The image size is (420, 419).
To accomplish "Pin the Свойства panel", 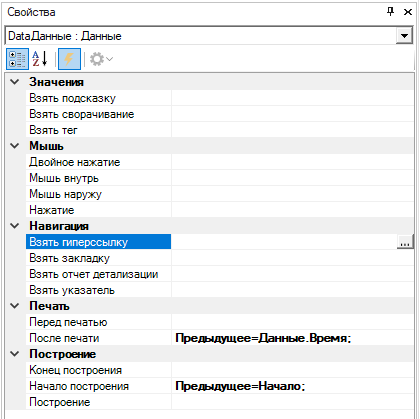I will click(x=390, y=12).
